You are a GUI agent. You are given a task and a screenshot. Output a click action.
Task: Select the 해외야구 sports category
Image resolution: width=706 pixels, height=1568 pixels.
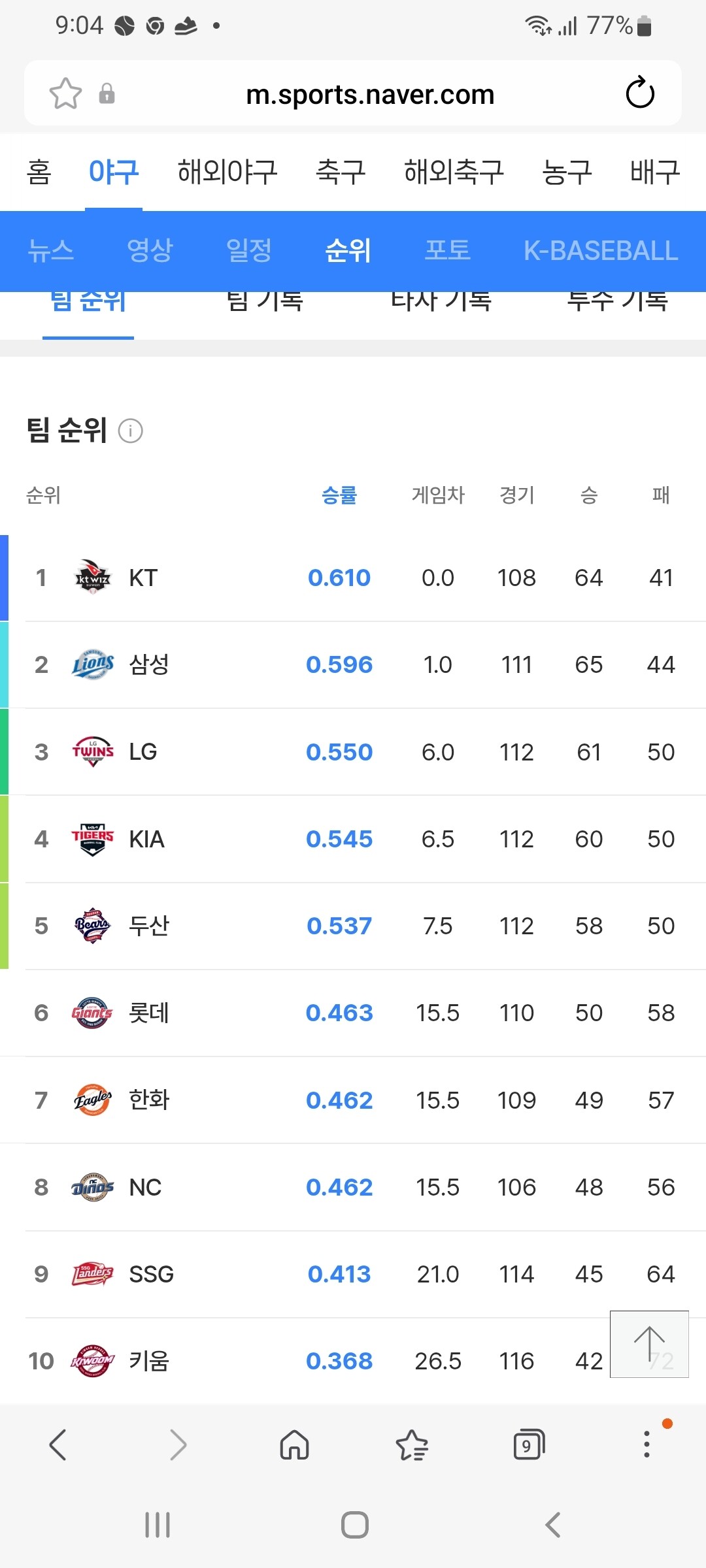pos(227,172)
